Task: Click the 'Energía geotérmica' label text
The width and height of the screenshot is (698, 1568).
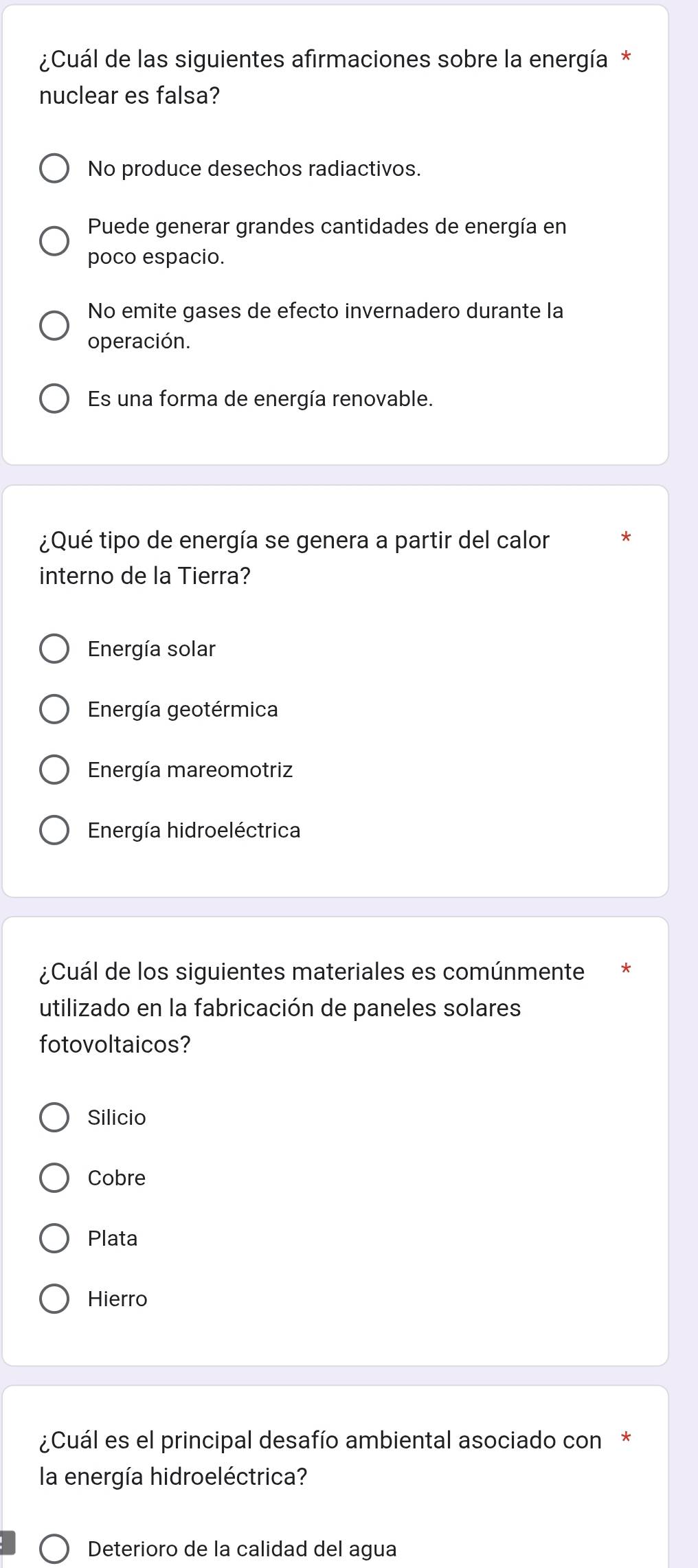Action: tap(183, 710)
